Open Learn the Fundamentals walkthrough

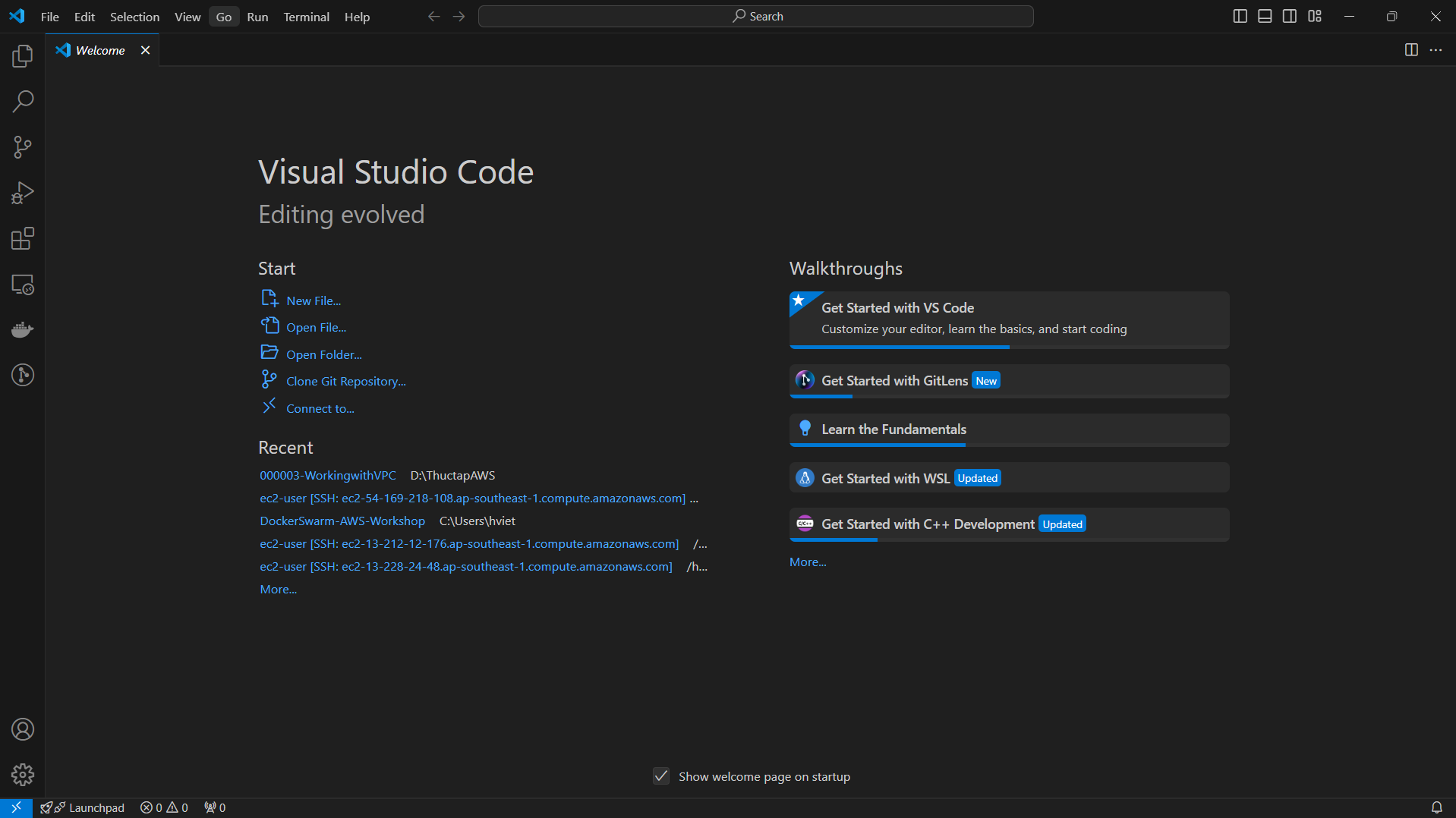[x=1009, y=429]
